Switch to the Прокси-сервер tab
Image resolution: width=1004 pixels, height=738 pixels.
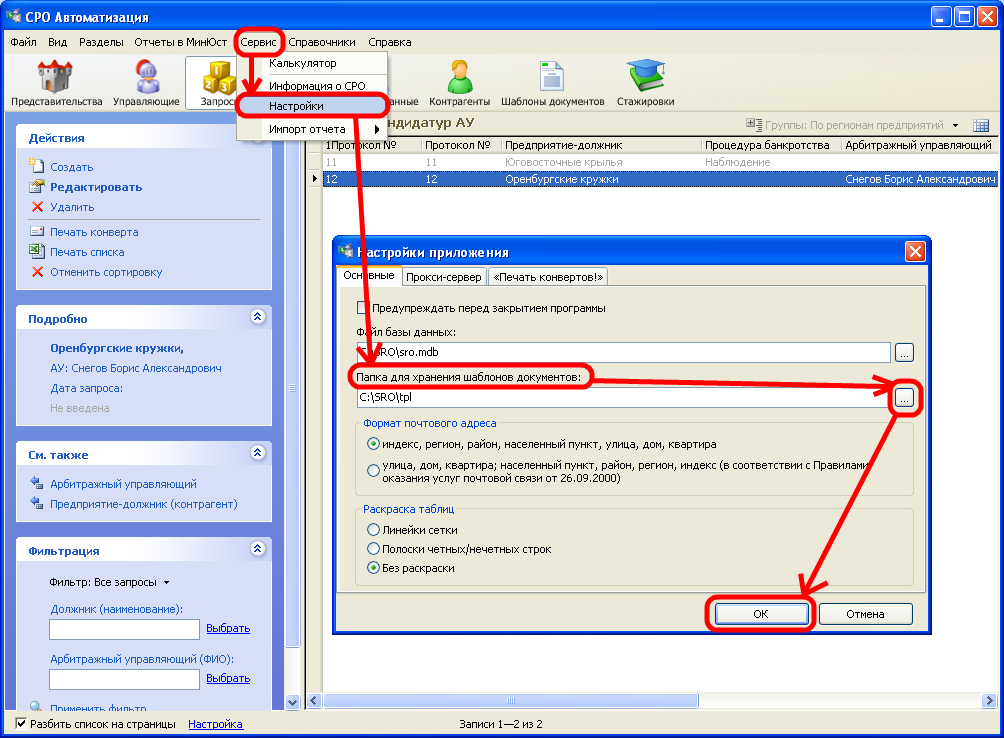[445, 277]
